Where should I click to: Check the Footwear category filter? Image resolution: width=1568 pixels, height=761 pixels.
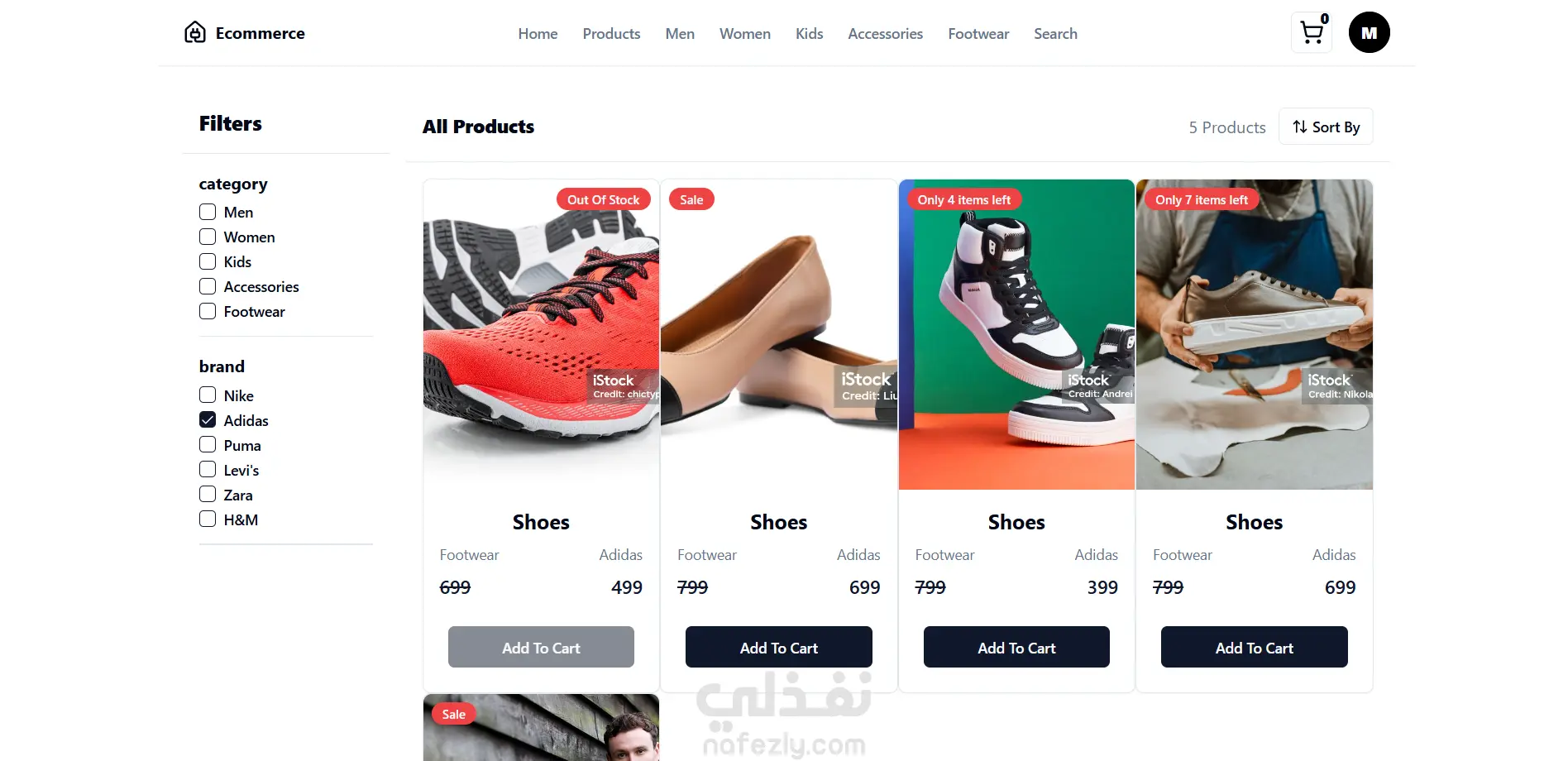pos(208,311)
